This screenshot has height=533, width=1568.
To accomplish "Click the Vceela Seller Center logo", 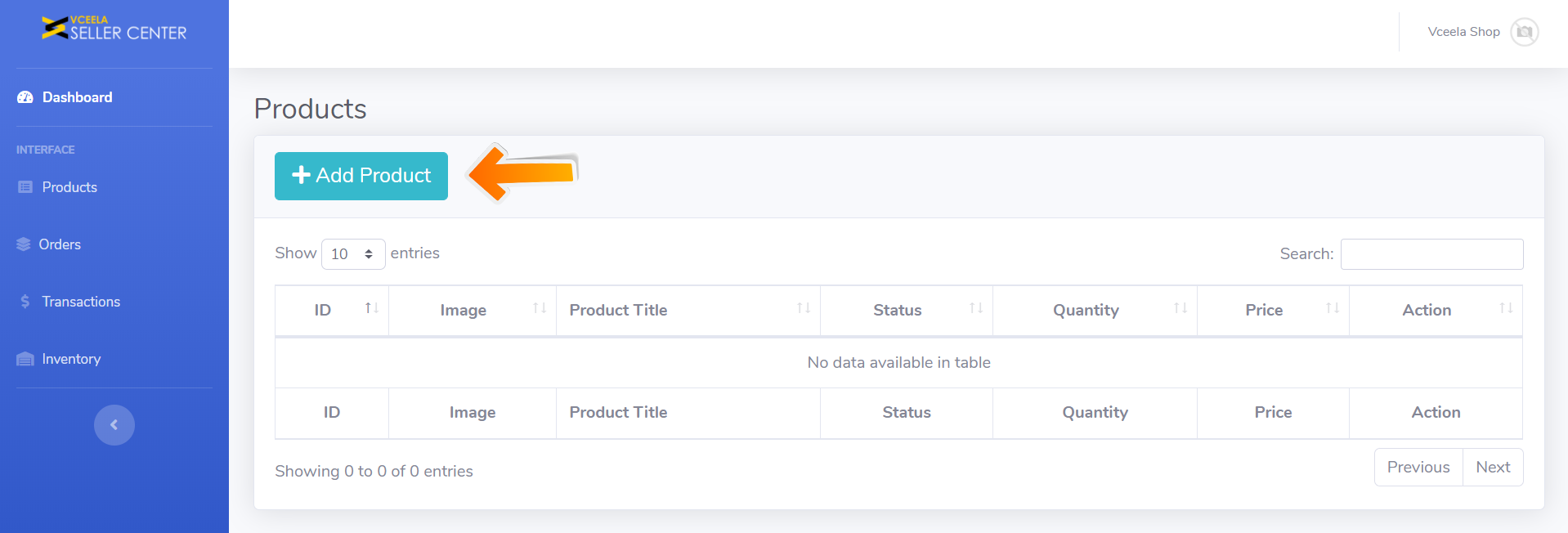I will [x=114, y=29].
